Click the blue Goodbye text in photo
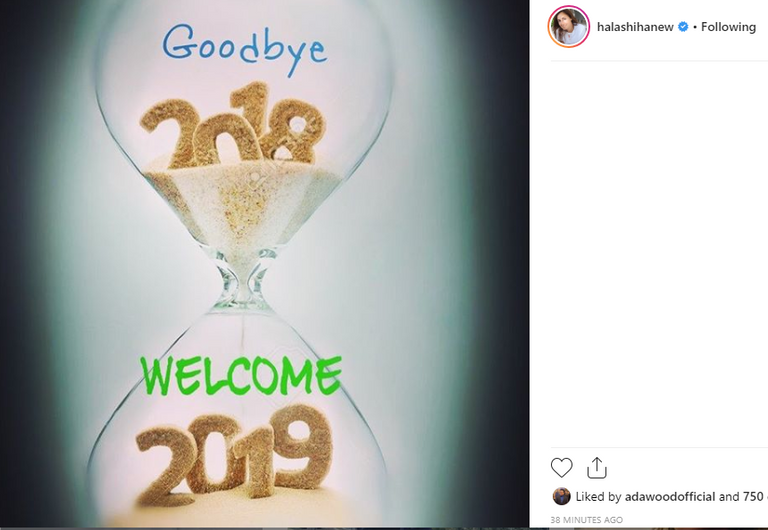Screen dimensions: 768x530 point(244,48)
